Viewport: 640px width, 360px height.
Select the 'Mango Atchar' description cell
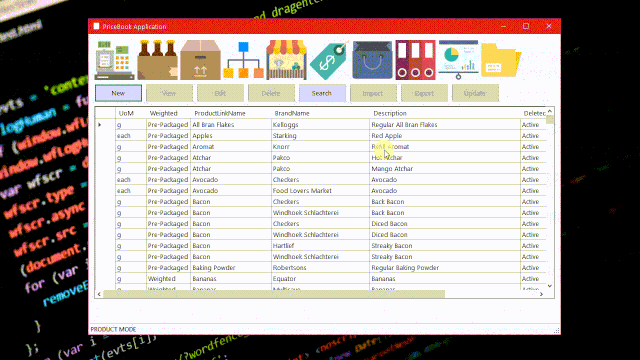click(445, 169)
